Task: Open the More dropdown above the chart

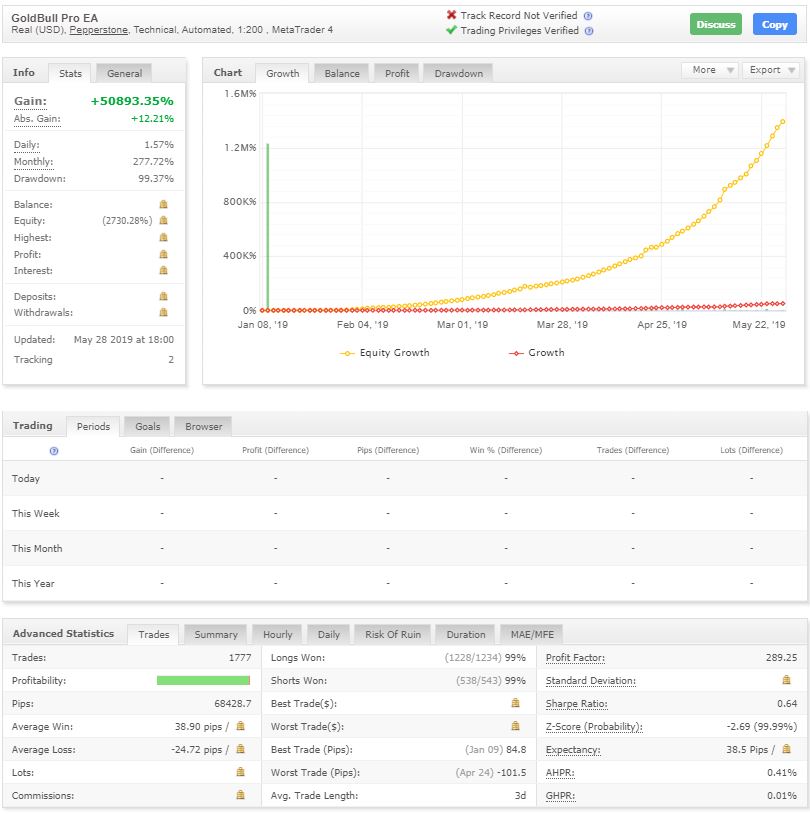Action: tap(710, 70)
